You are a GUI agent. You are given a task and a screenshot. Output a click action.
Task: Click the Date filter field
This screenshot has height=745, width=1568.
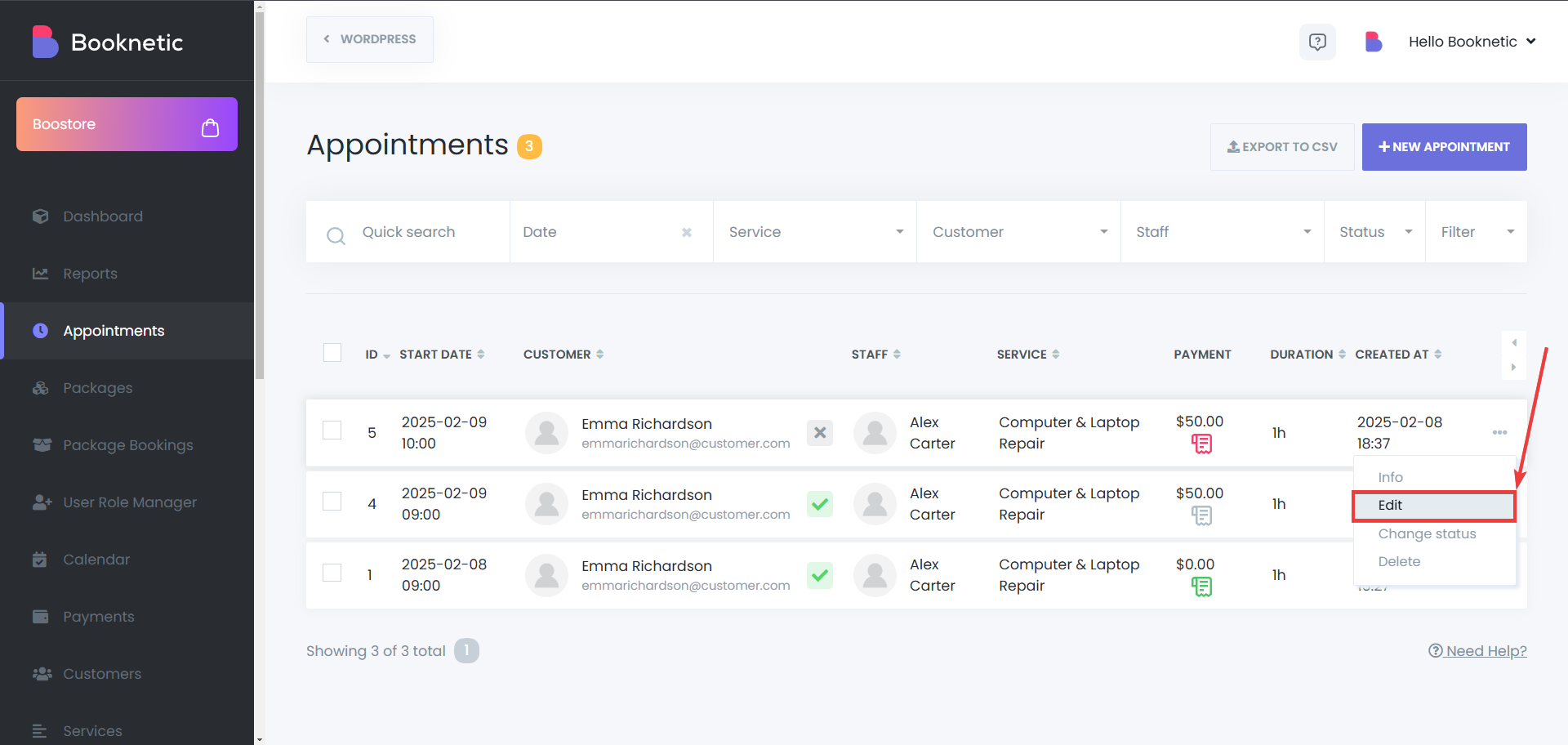612,232
